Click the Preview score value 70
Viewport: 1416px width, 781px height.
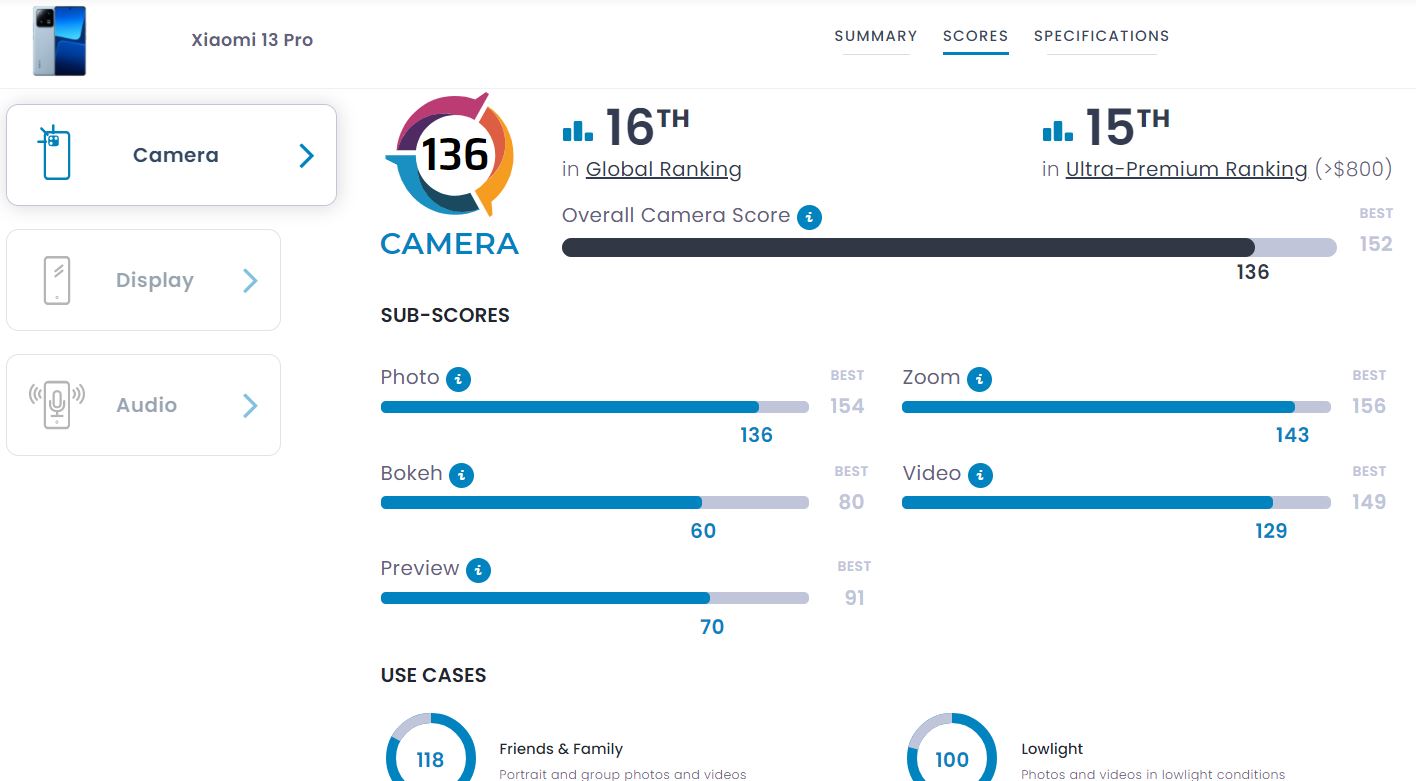[x=712, y=627]
